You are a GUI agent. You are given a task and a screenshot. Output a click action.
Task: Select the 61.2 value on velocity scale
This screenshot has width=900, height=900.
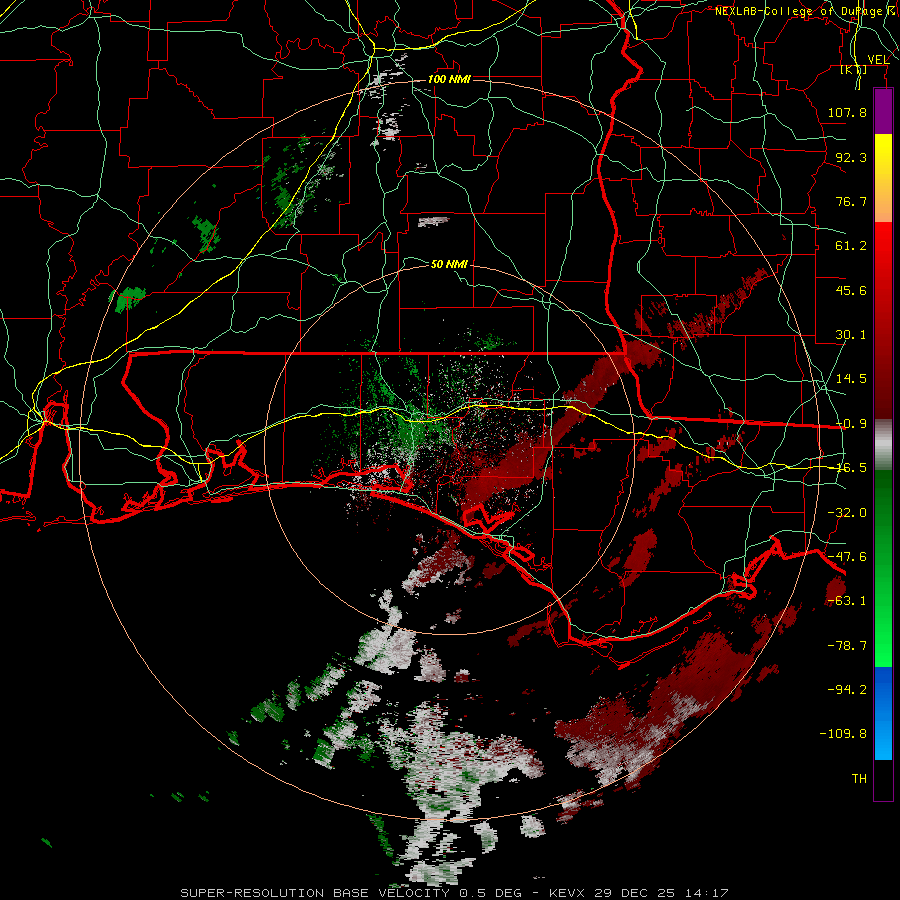(851, 246)
